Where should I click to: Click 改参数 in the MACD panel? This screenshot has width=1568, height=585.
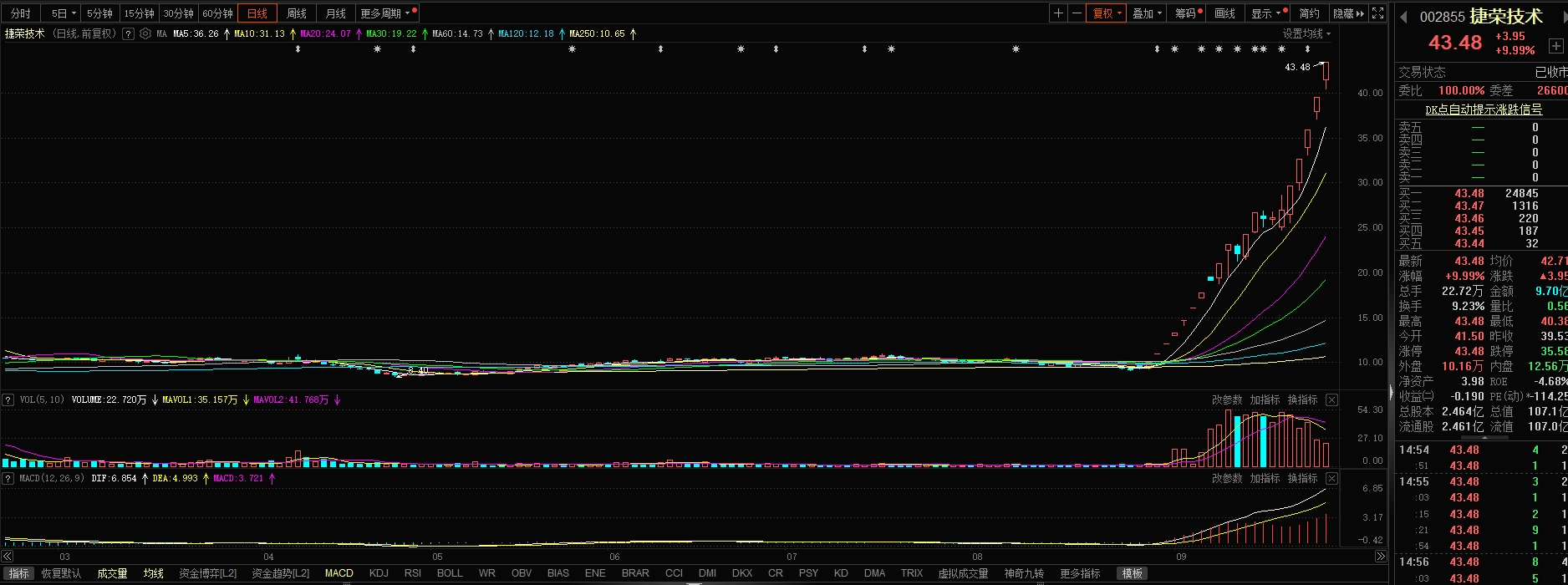(x=1227, y=479)
